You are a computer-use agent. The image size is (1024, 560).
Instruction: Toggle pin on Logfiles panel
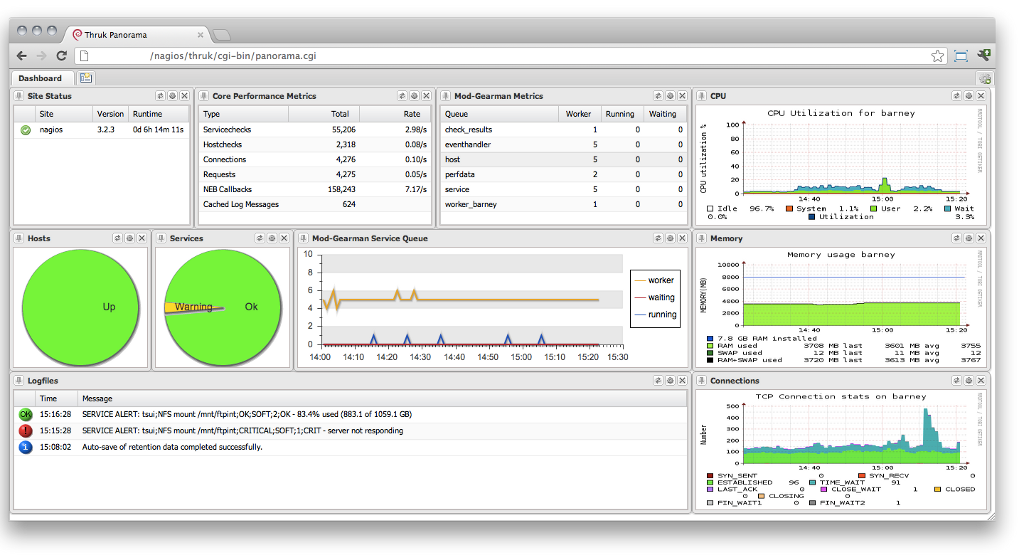point(19,381)
